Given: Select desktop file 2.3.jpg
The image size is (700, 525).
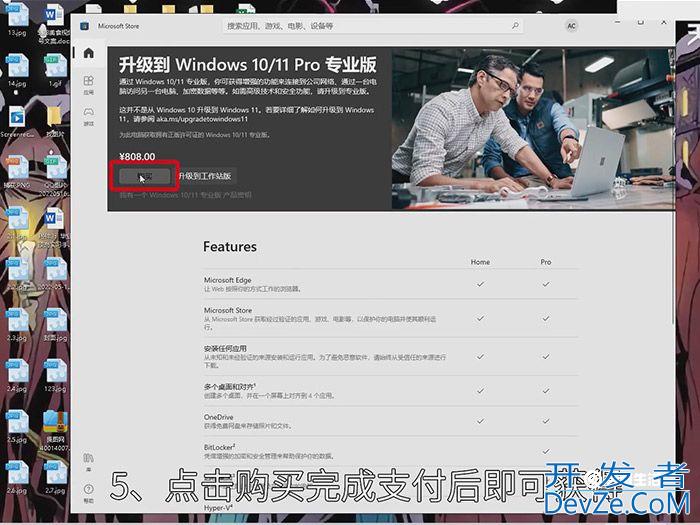Looking at the screenshot, I should [x=17, y=325].
